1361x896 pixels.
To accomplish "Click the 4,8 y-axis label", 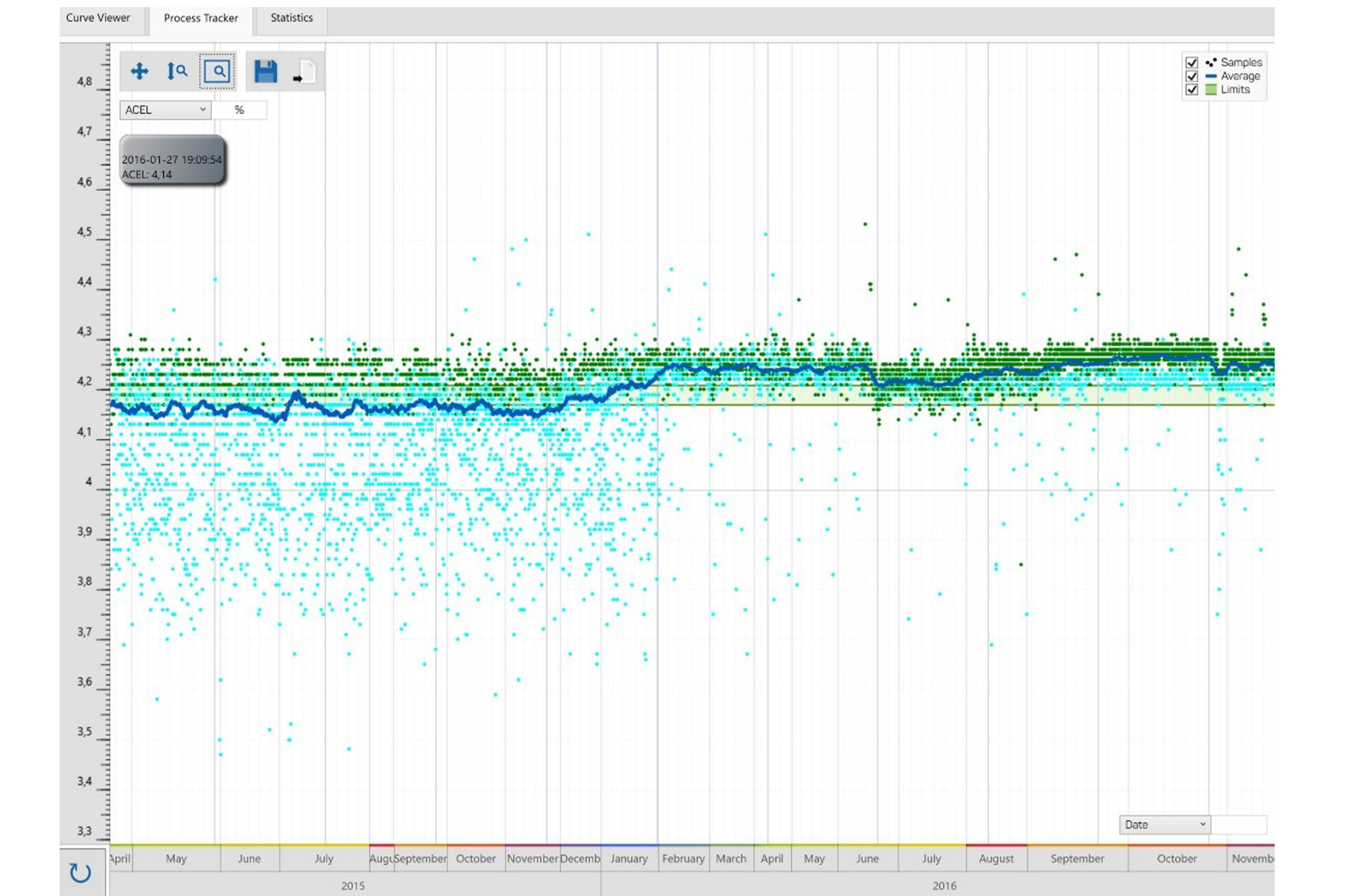I will click(x=84, y=82).
